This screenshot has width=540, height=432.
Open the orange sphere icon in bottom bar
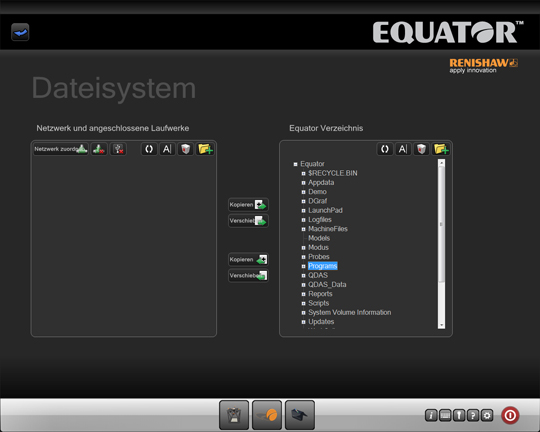click(267, 415)
